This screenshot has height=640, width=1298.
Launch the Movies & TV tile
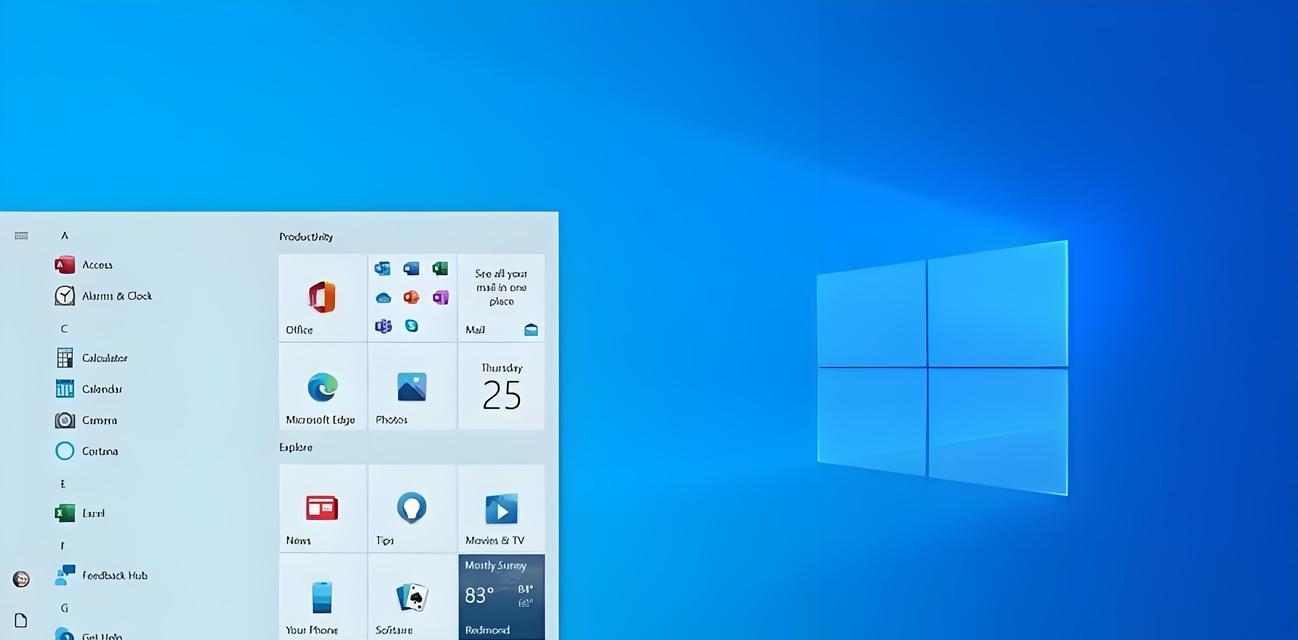[x=502, y=508]
